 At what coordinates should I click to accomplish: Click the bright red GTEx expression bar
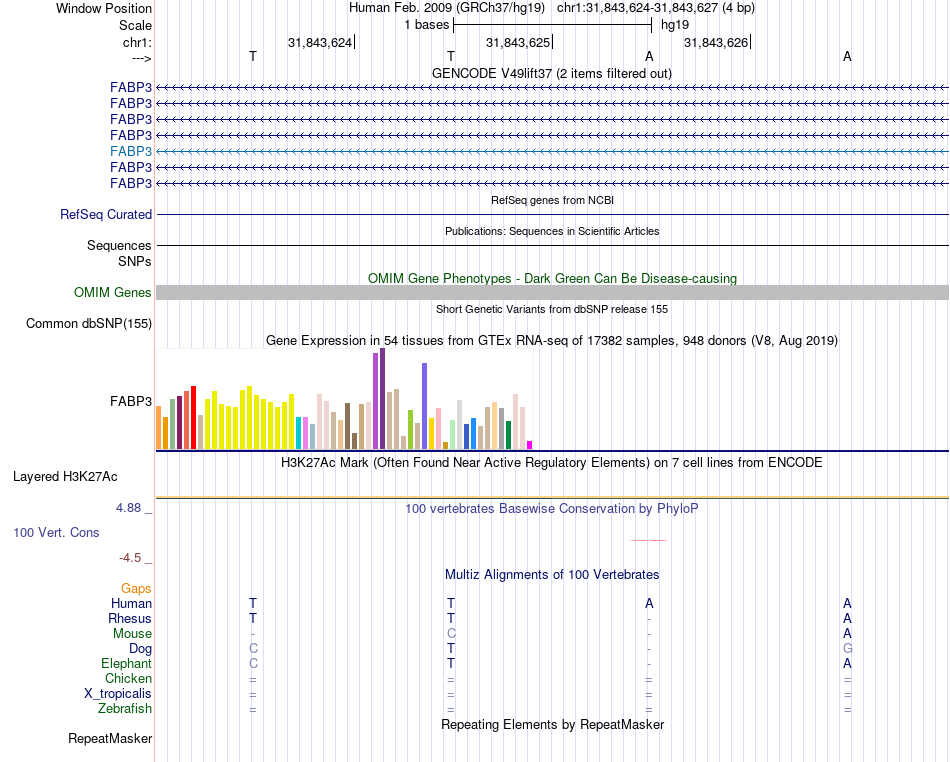coord(193,417)
